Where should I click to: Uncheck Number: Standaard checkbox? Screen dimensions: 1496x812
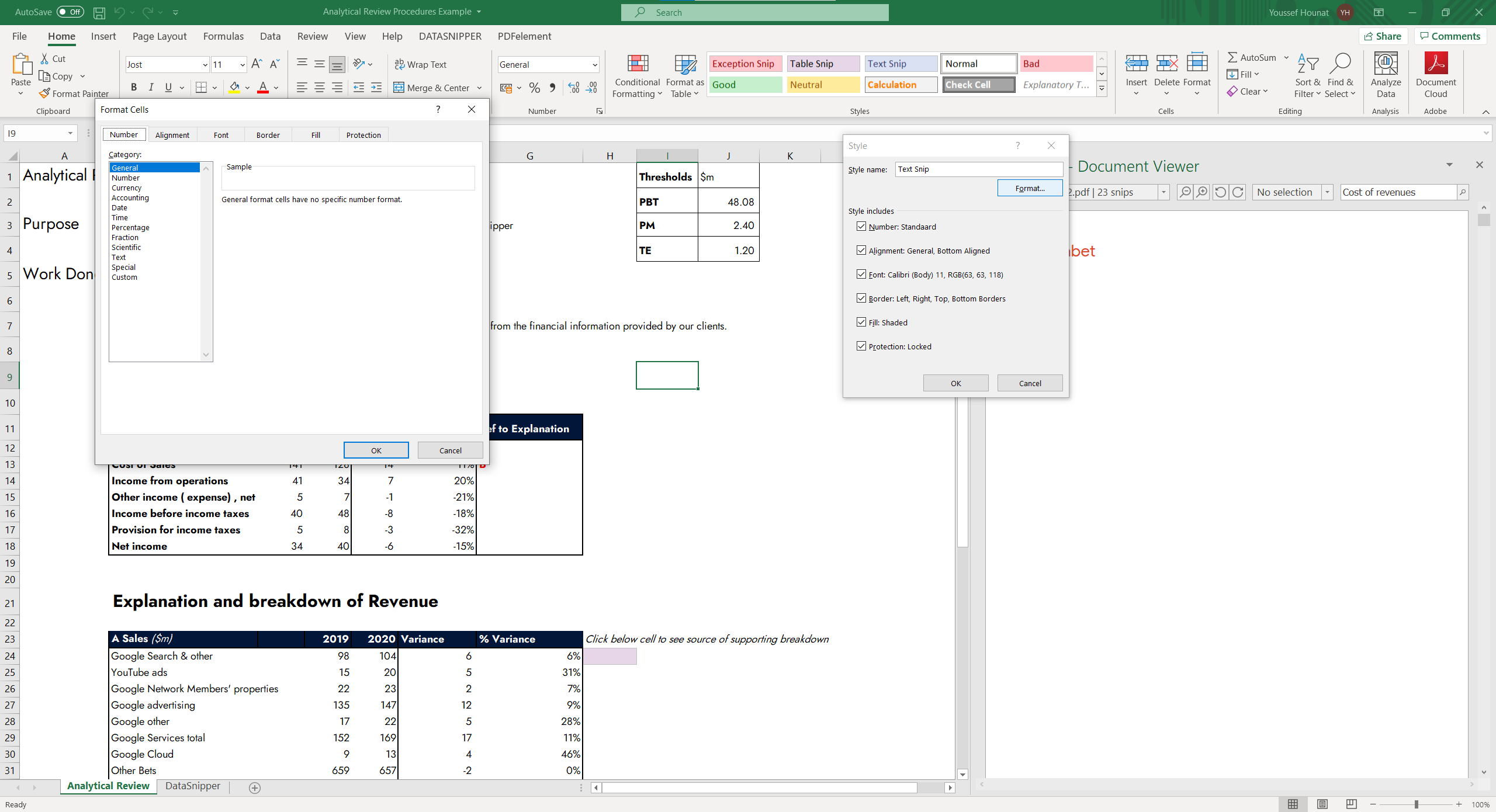(861, 227)
